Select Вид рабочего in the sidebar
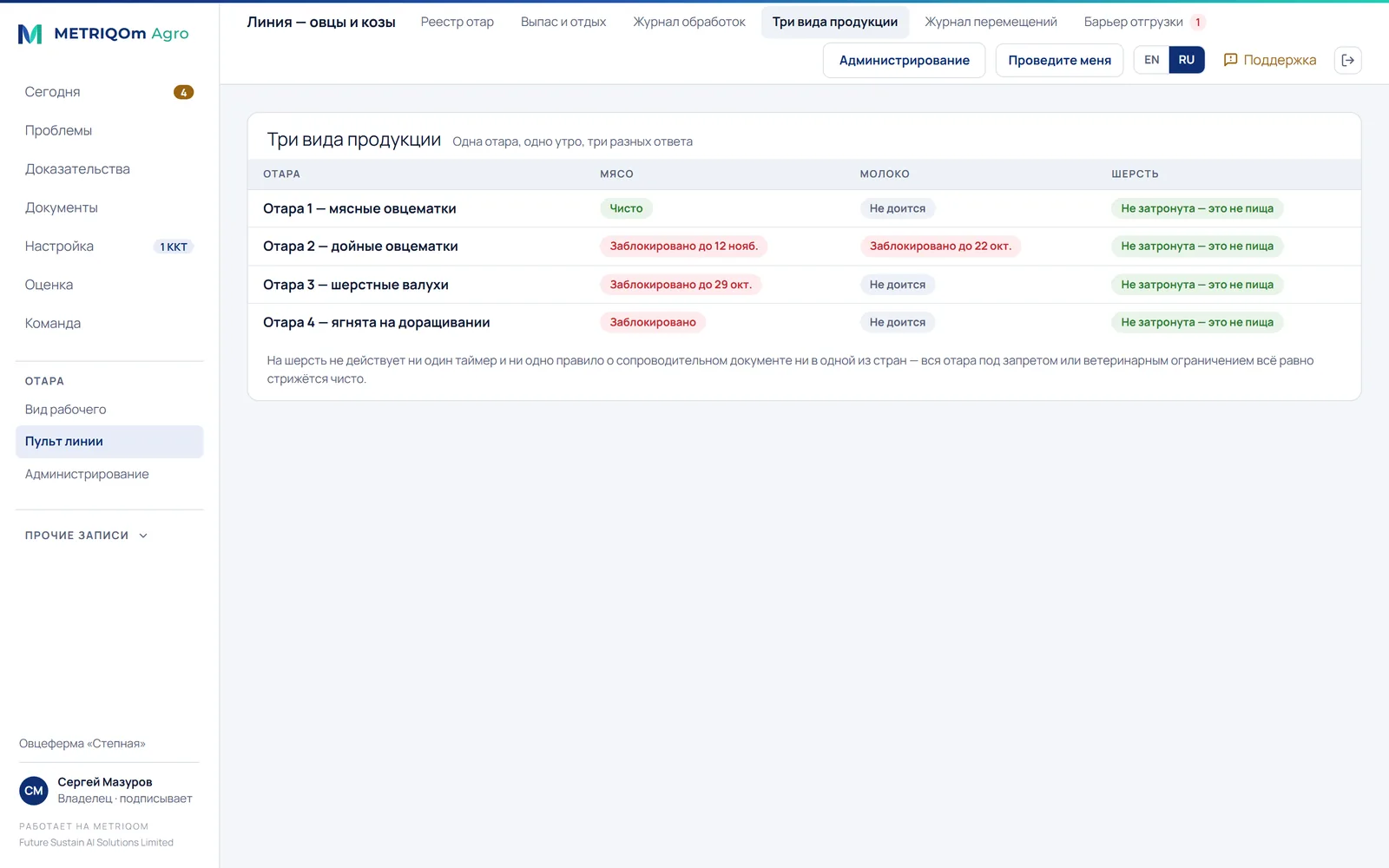1389x868 pixels. click(109, 410)
